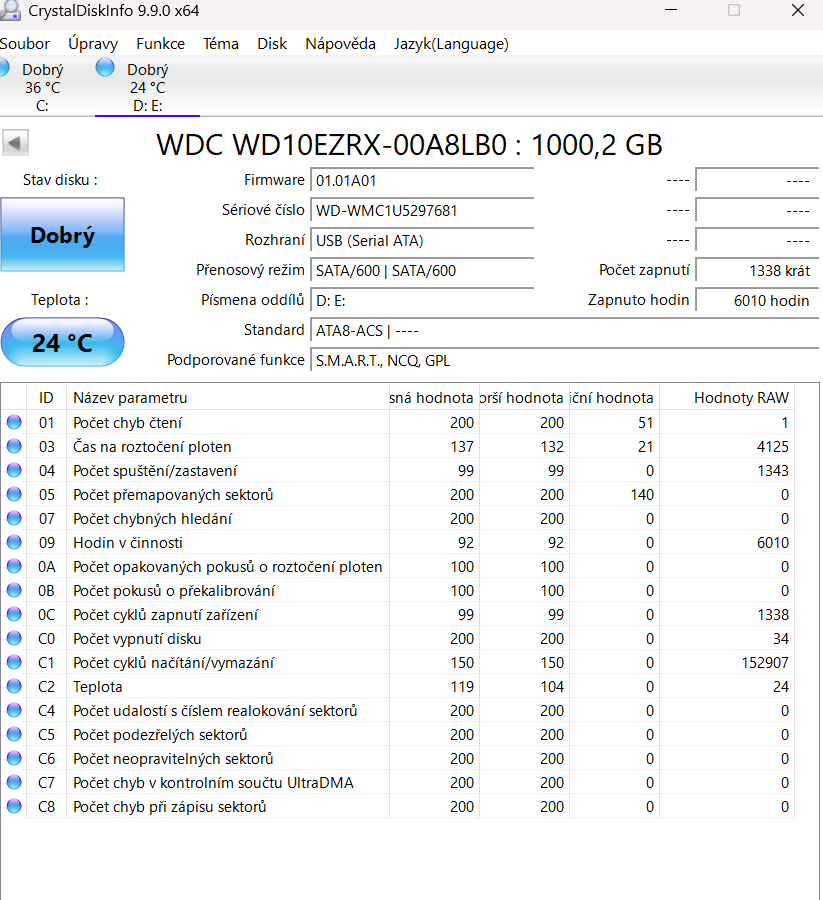Select the row Čas na roztočení ploten
This screenshot has height=900, width=823.
[398, 446]
